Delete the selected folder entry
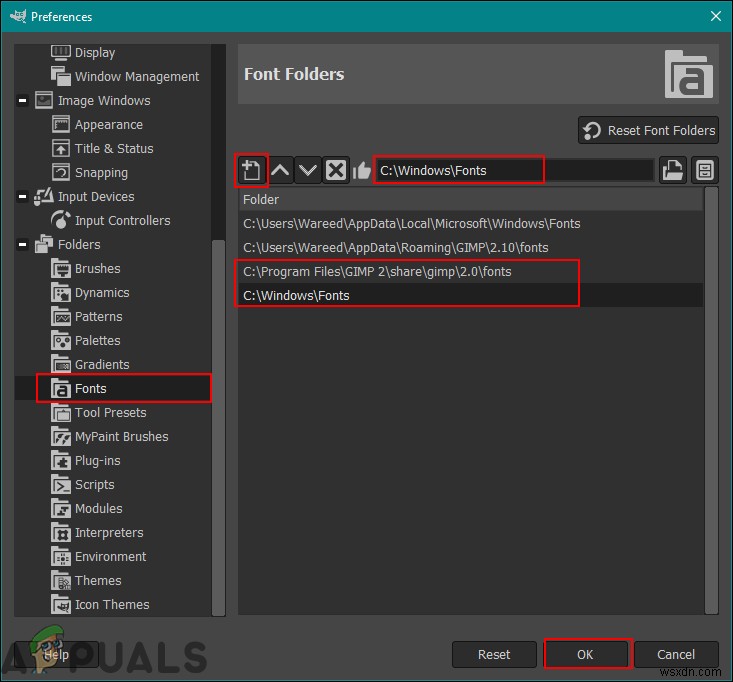The height and width of the screenshot is (682, 733). click(336, 170)
